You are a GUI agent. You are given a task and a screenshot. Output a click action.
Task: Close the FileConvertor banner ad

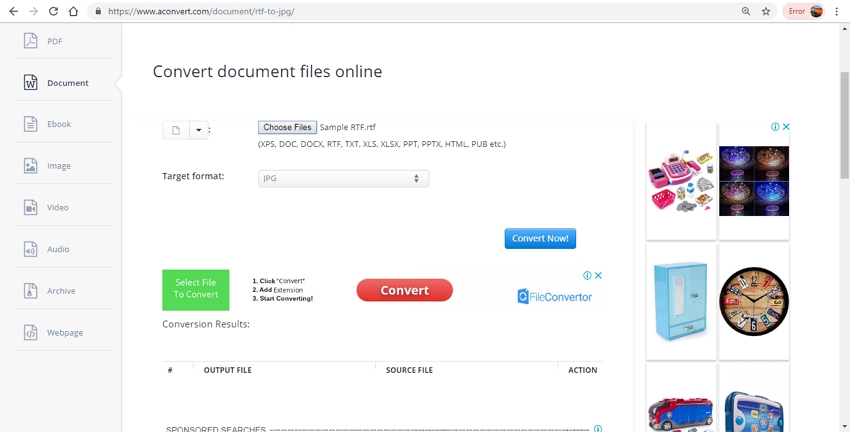coord(598,275)
